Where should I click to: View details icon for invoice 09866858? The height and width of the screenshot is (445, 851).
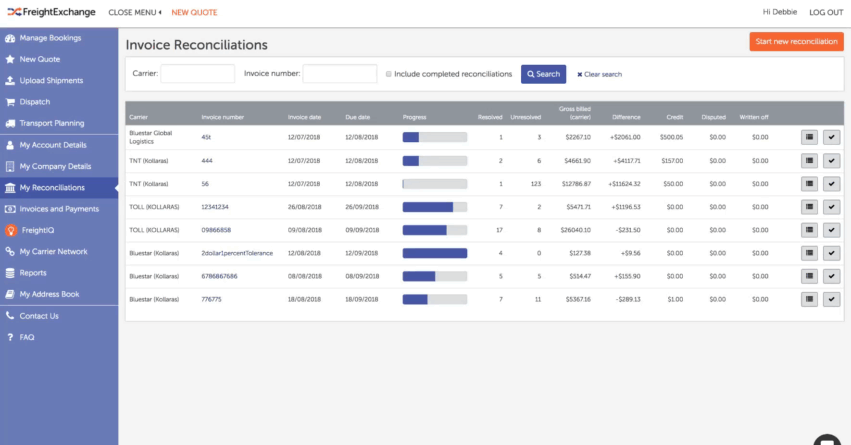coord(809,230)
